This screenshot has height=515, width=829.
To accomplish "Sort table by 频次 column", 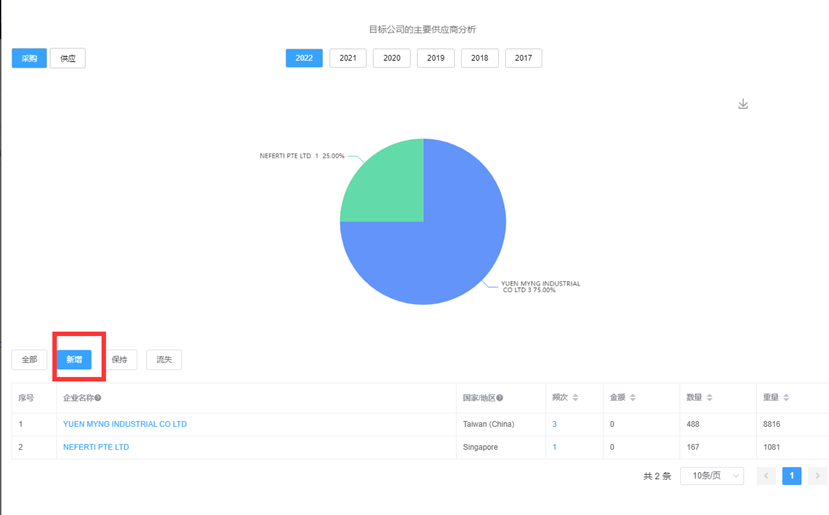I will pos(575,398).
